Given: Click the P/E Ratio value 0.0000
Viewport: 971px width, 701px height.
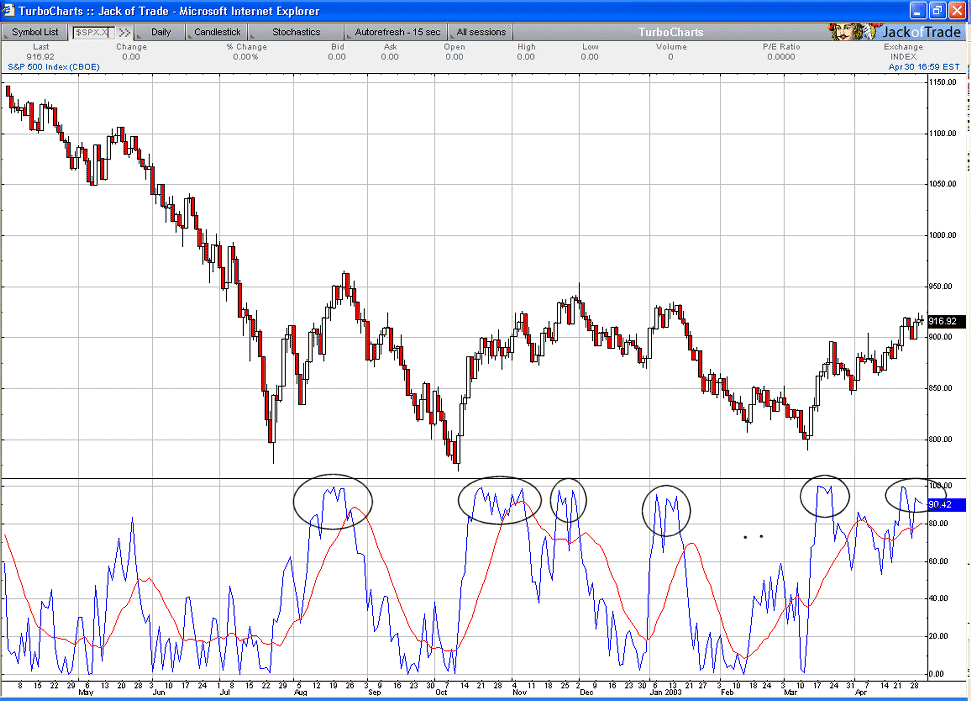Looking at the screenshot, I should (781, 57).
